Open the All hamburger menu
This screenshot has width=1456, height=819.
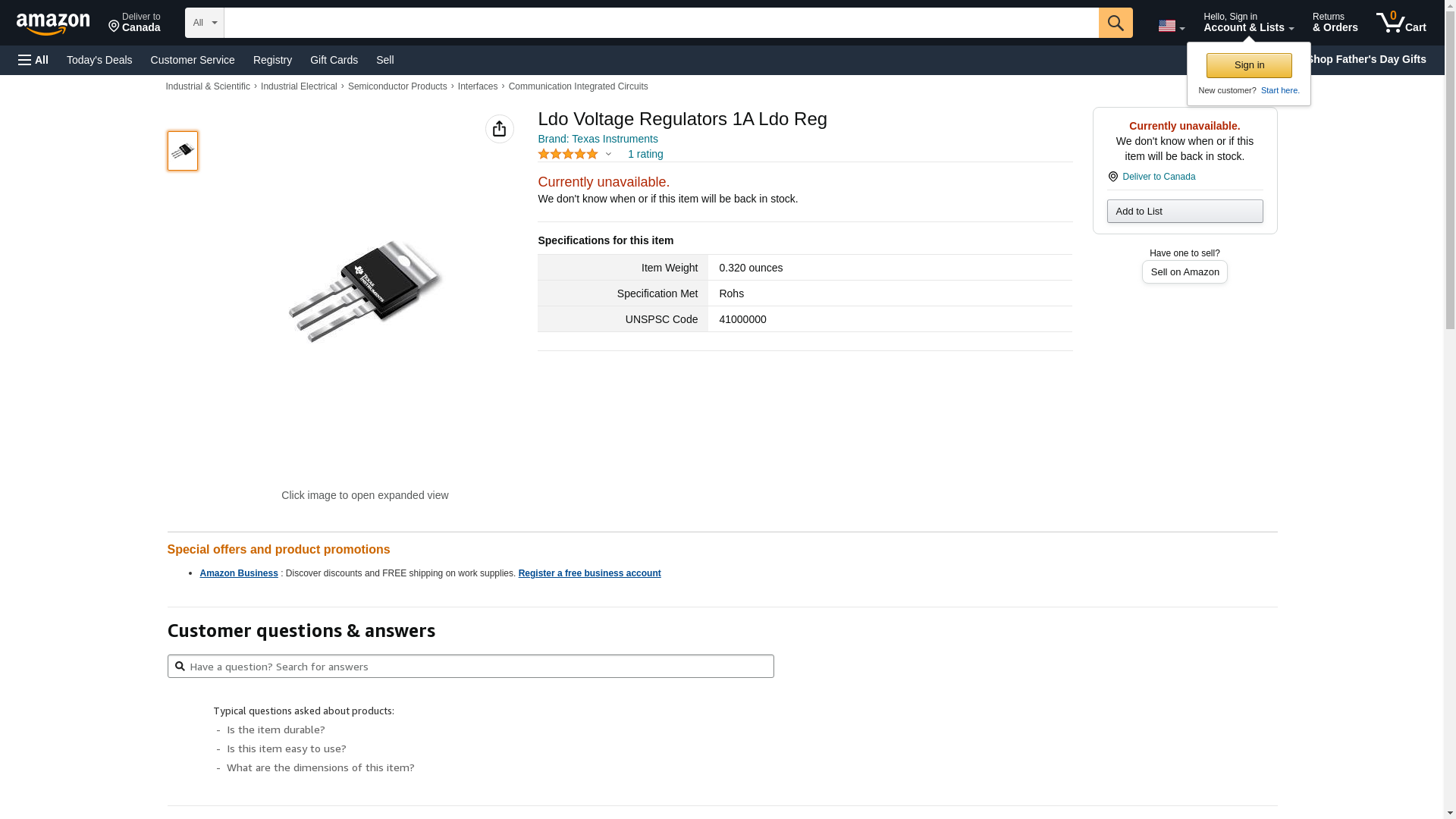point(33,60)
